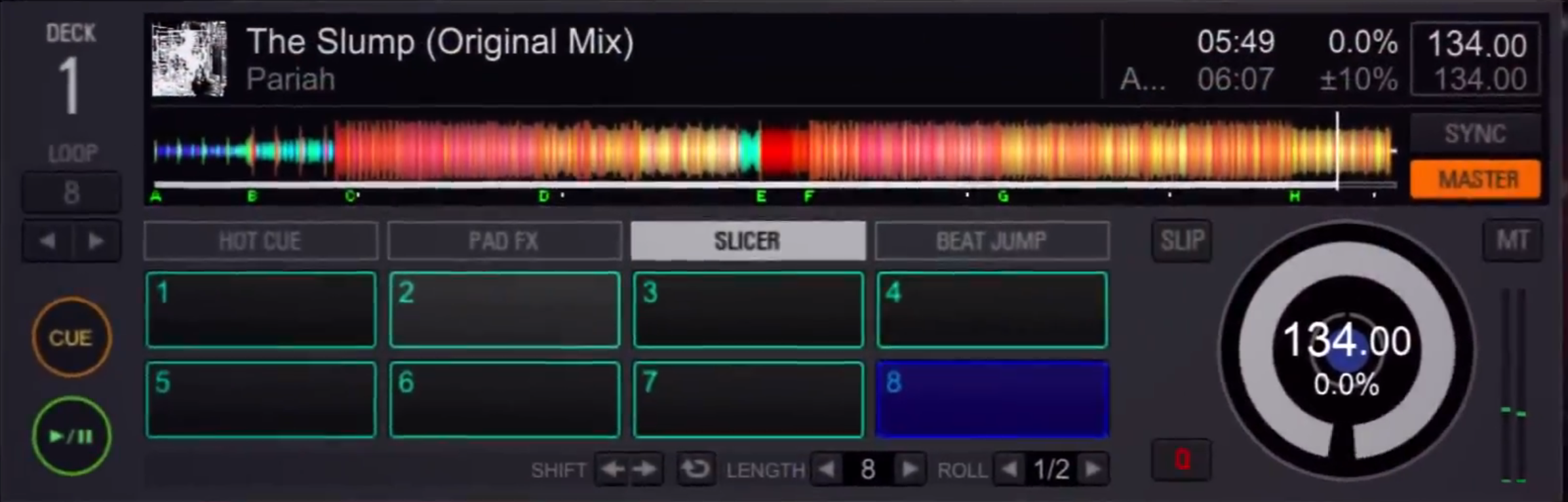Screen dimensions: 1568x502
Task: Toggle the MT master tempo button
Action: point(1512,241)
